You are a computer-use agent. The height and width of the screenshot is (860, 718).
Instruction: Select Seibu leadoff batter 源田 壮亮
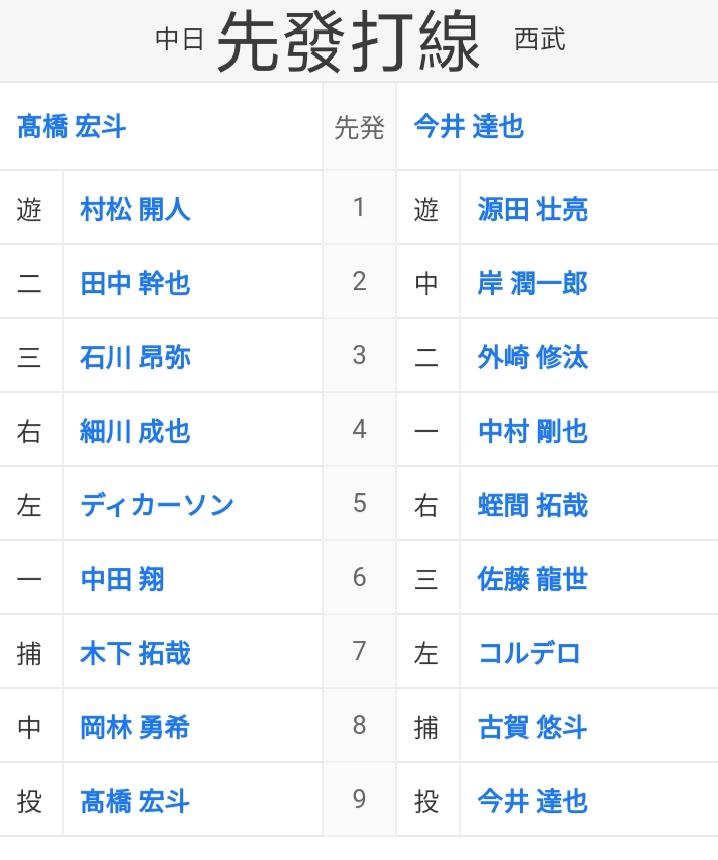tap(533, 209)
